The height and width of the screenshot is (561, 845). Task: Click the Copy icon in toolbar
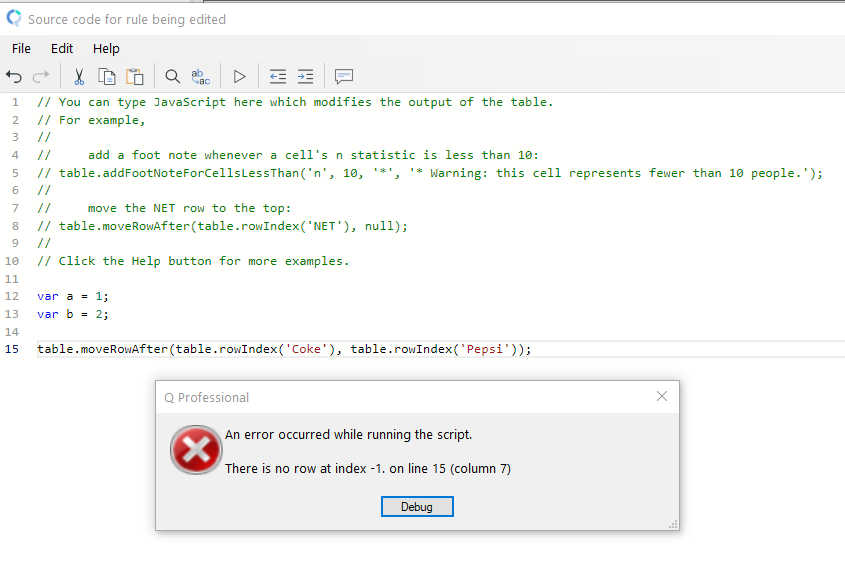[107, 76]
